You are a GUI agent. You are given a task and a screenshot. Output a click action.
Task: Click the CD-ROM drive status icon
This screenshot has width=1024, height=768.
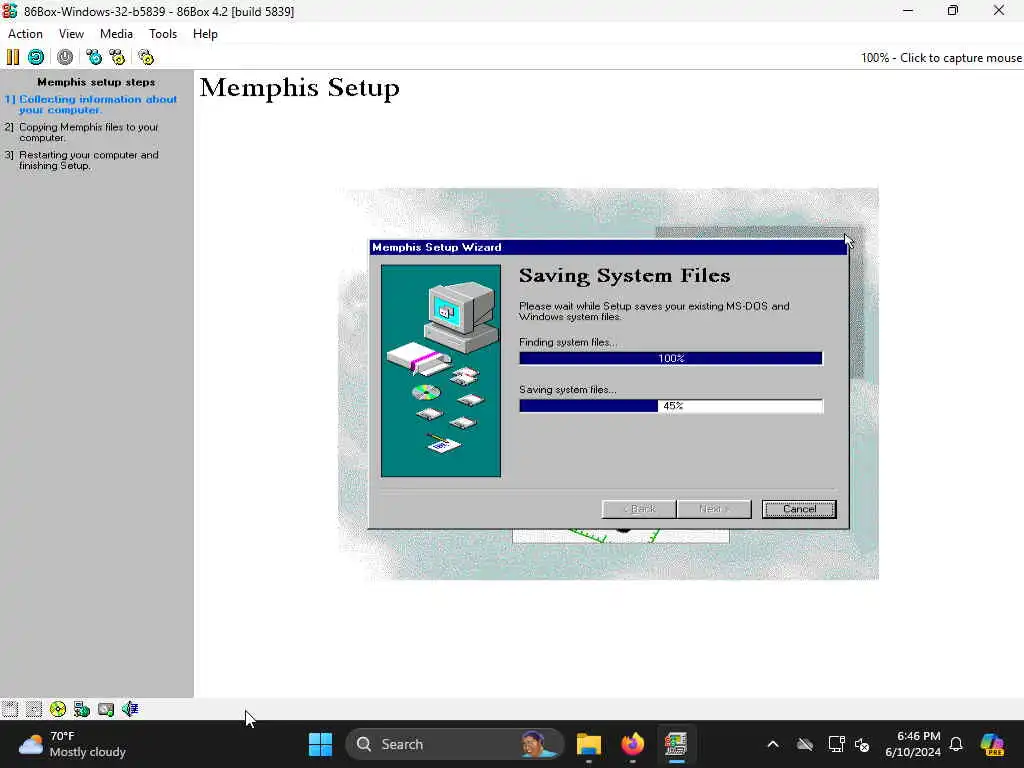point(57,709)
